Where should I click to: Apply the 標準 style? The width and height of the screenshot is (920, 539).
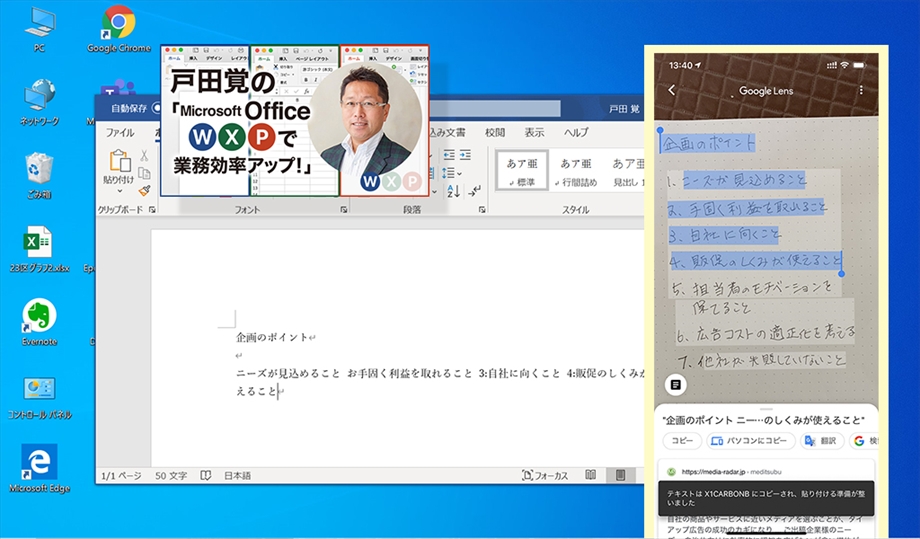pos(522,171)
